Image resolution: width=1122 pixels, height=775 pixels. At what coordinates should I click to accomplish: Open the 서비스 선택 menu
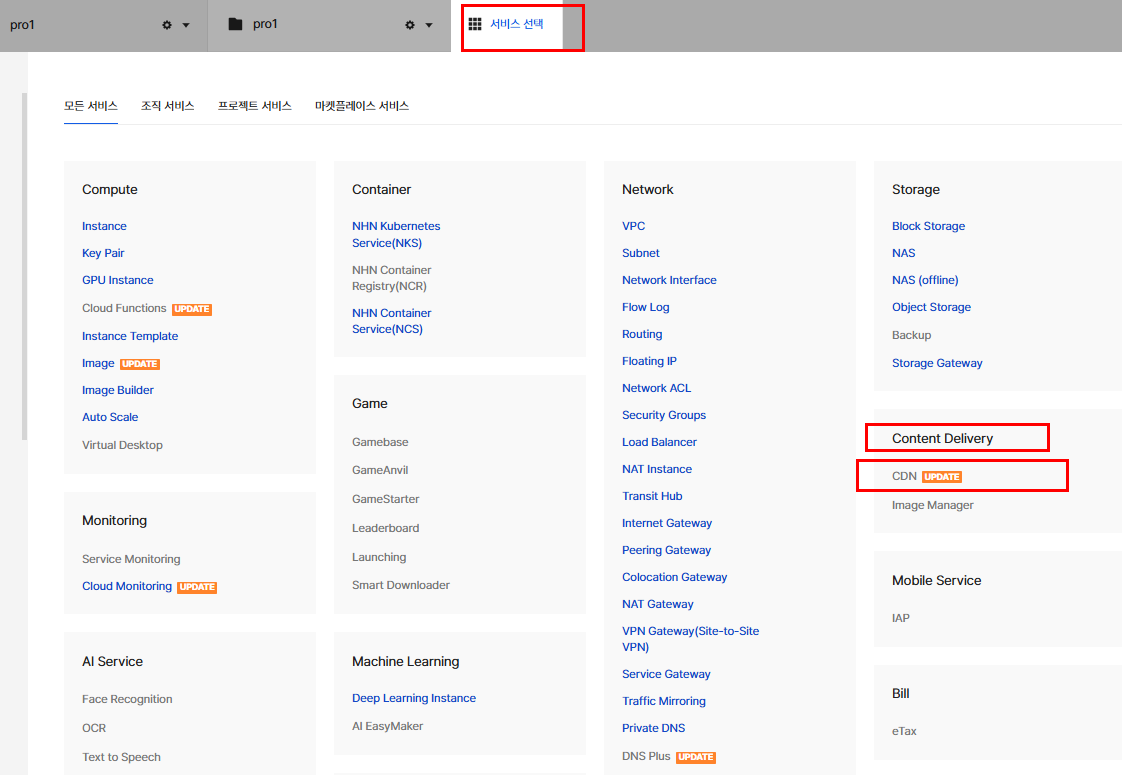click(516, 24)
